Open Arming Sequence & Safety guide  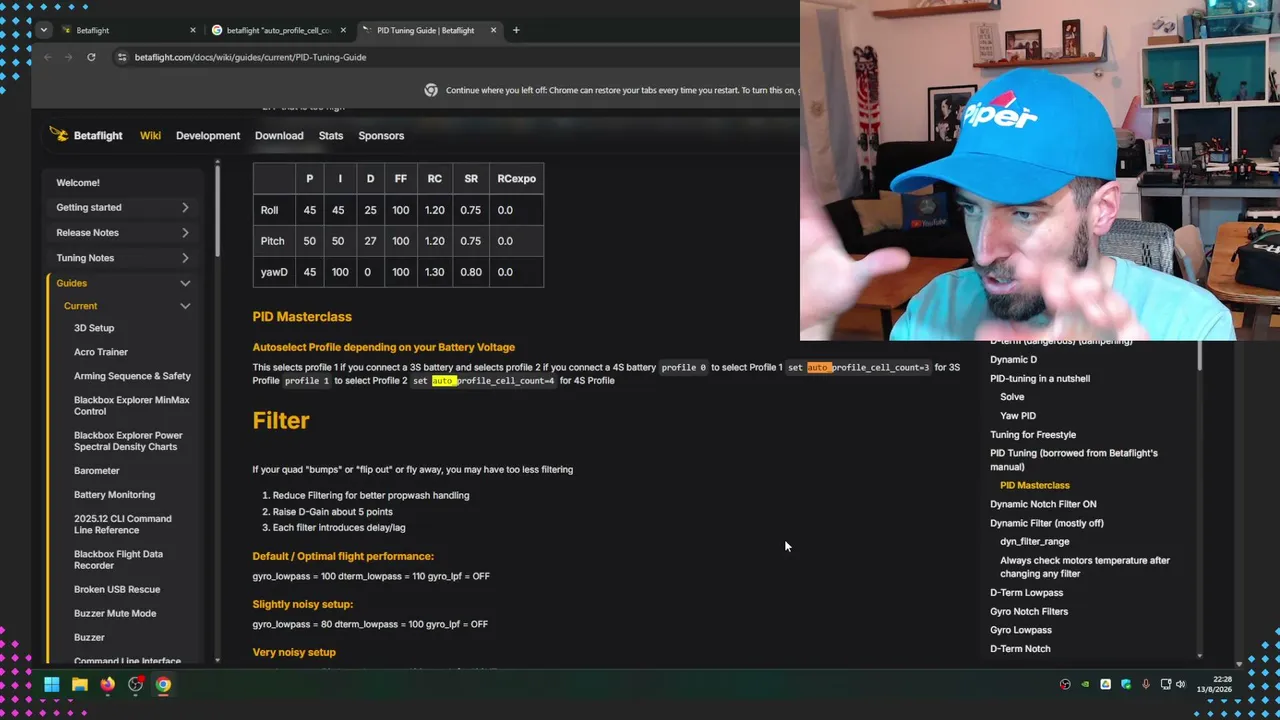pyautogui.click(x=132, y=376)
